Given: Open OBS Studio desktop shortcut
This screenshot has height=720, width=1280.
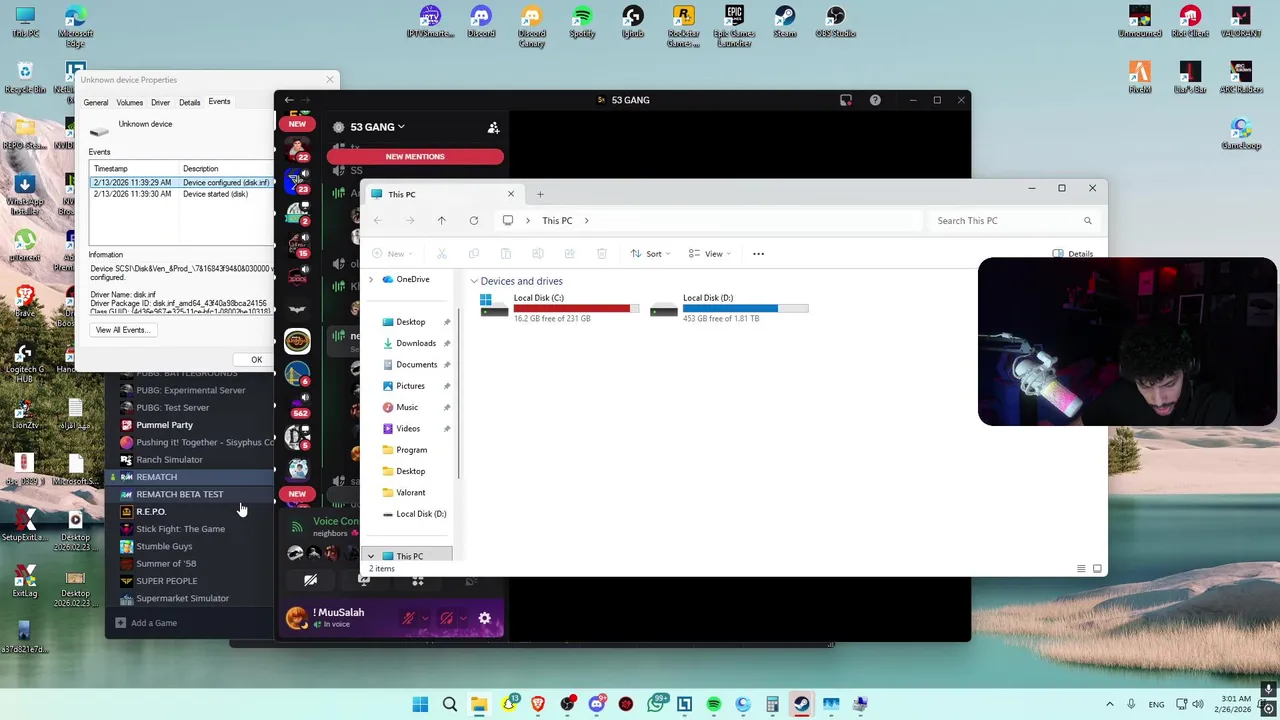Looking at the screenshot, I should click(x=836, y=22).
